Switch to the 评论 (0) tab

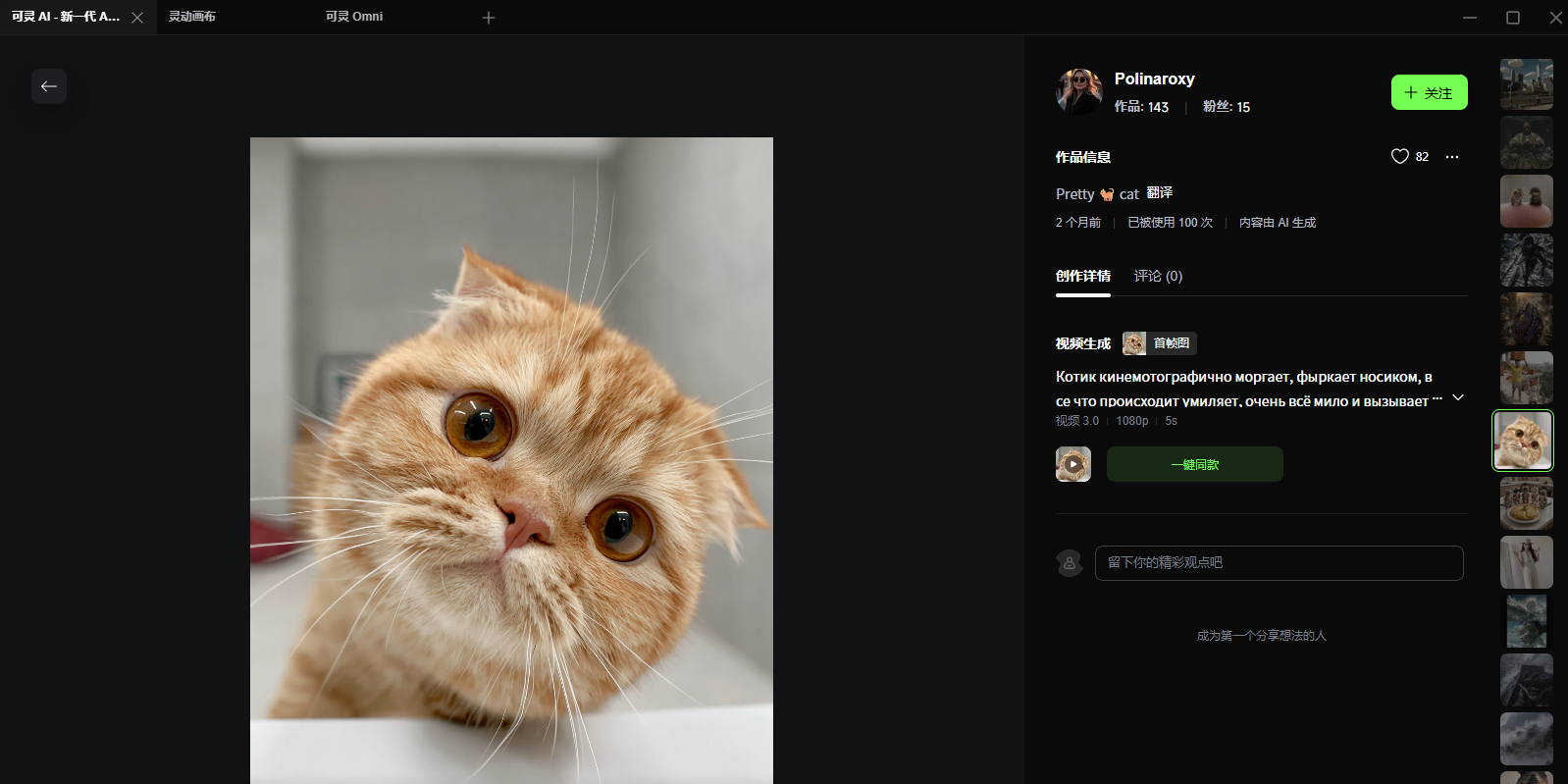tap(1159, 276)
